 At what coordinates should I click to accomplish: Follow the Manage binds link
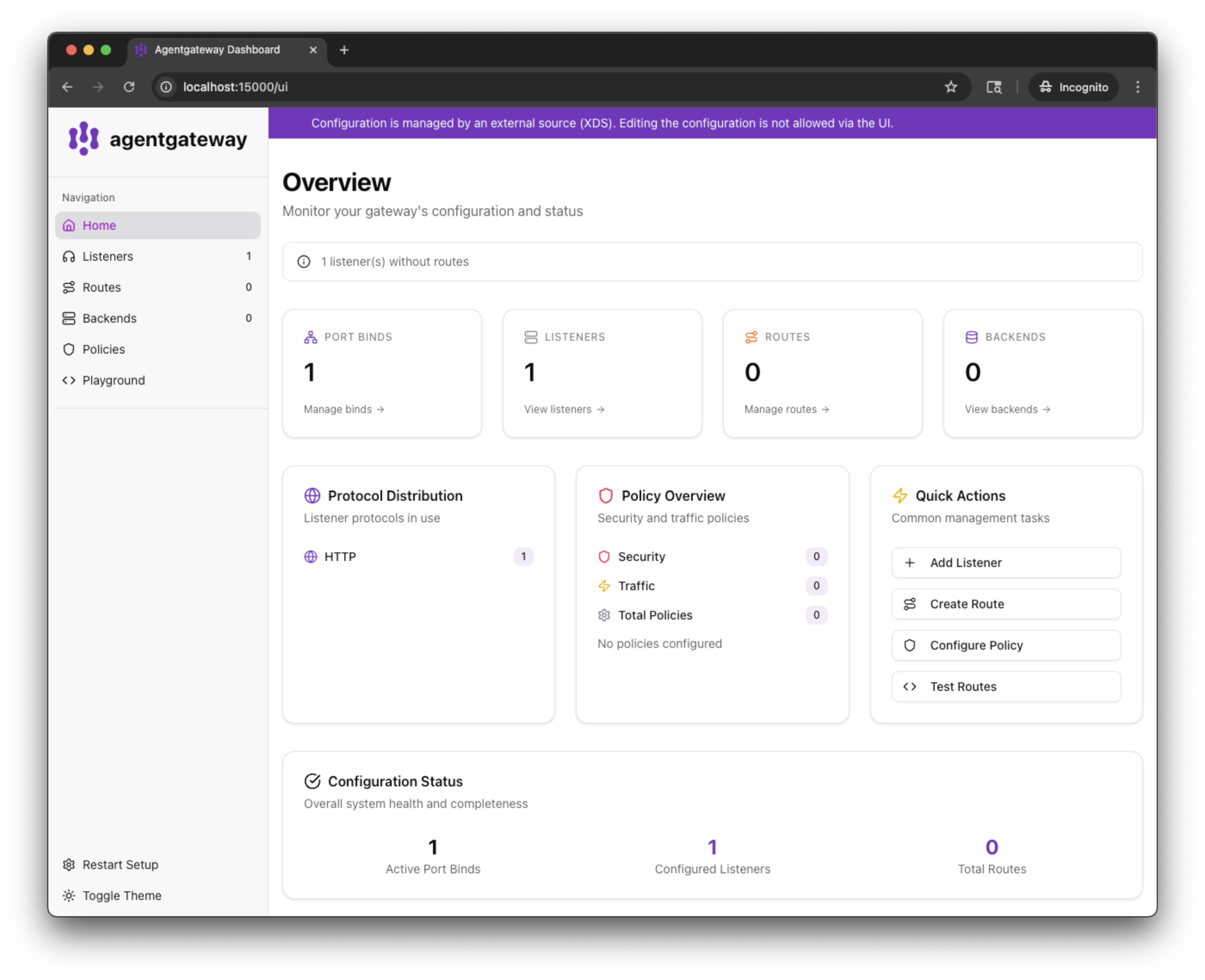click(343, 409)
